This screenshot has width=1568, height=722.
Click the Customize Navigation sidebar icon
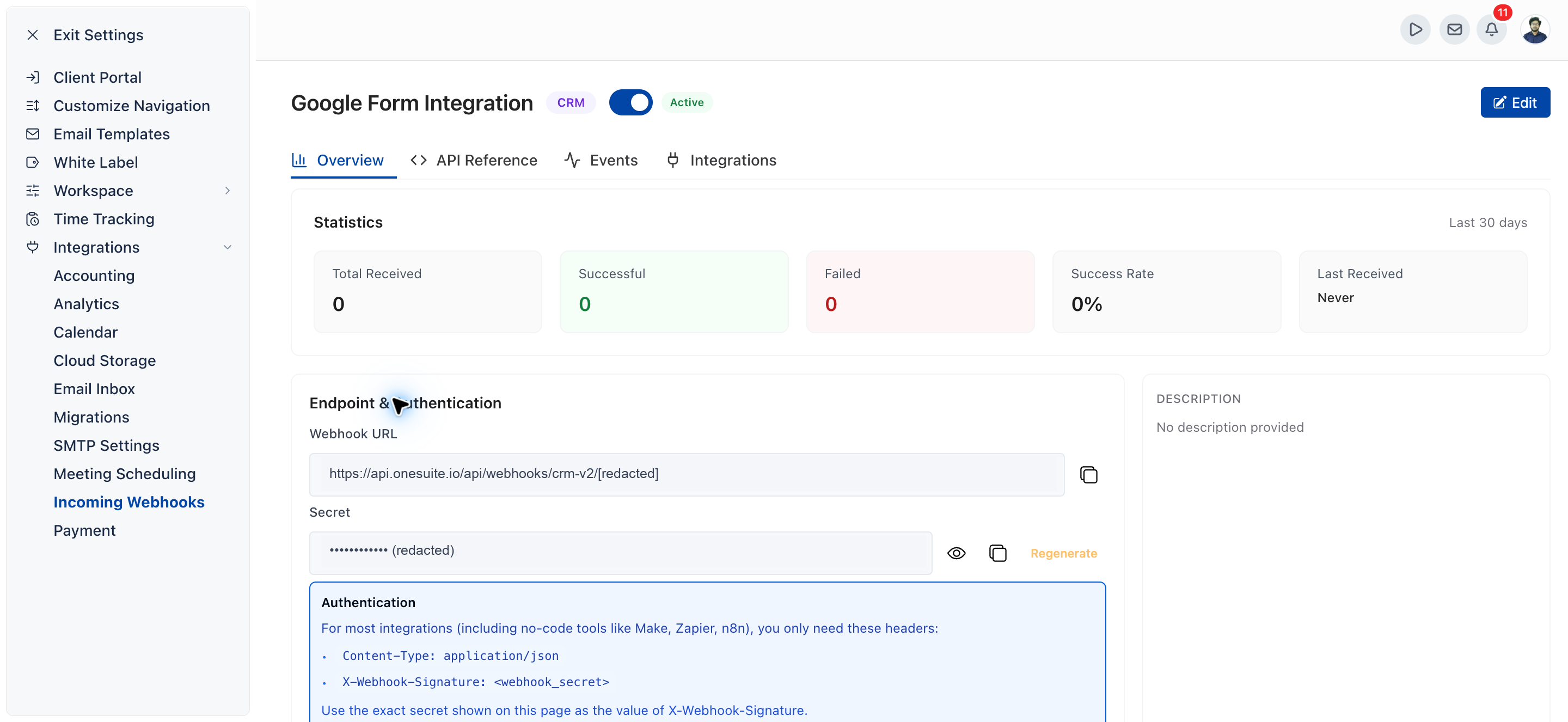(33, 105)
